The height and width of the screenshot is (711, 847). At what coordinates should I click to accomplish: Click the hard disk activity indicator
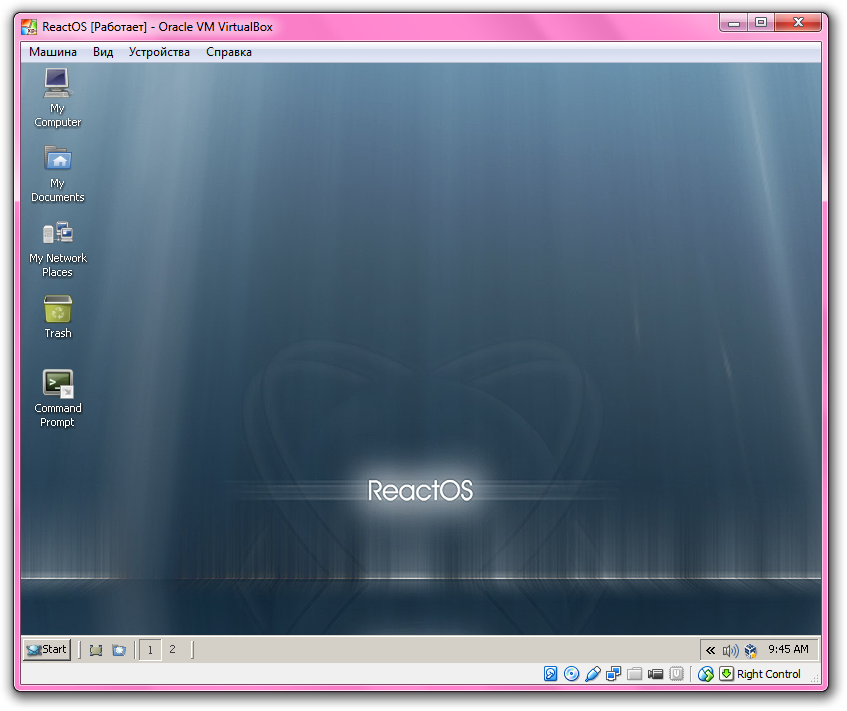pos(550,674)
